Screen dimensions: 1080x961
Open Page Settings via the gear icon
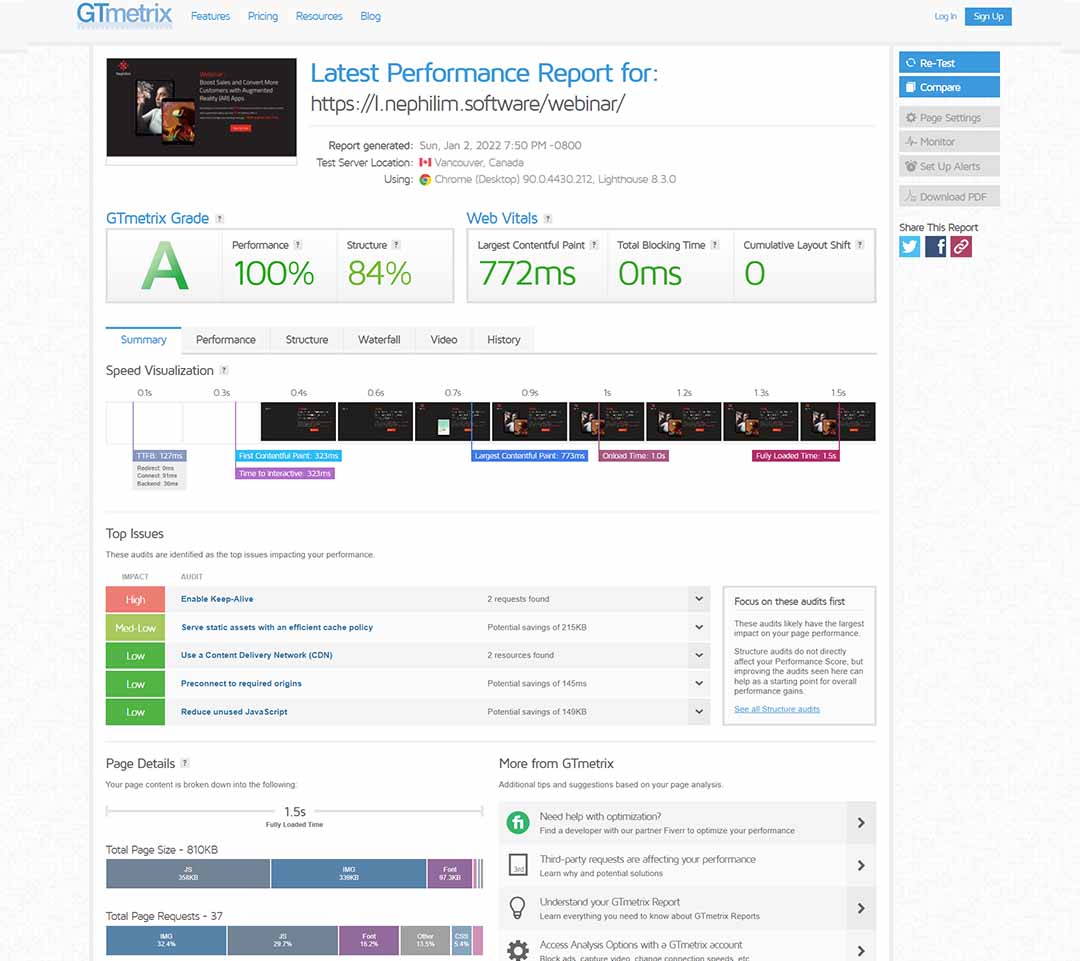tap(912, 117)
